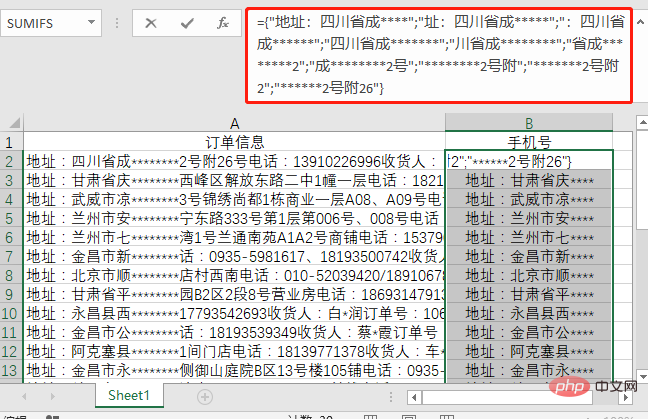Go to previous sheet tab arrow
The image size is (648, 419).
(x=24, y=397)
